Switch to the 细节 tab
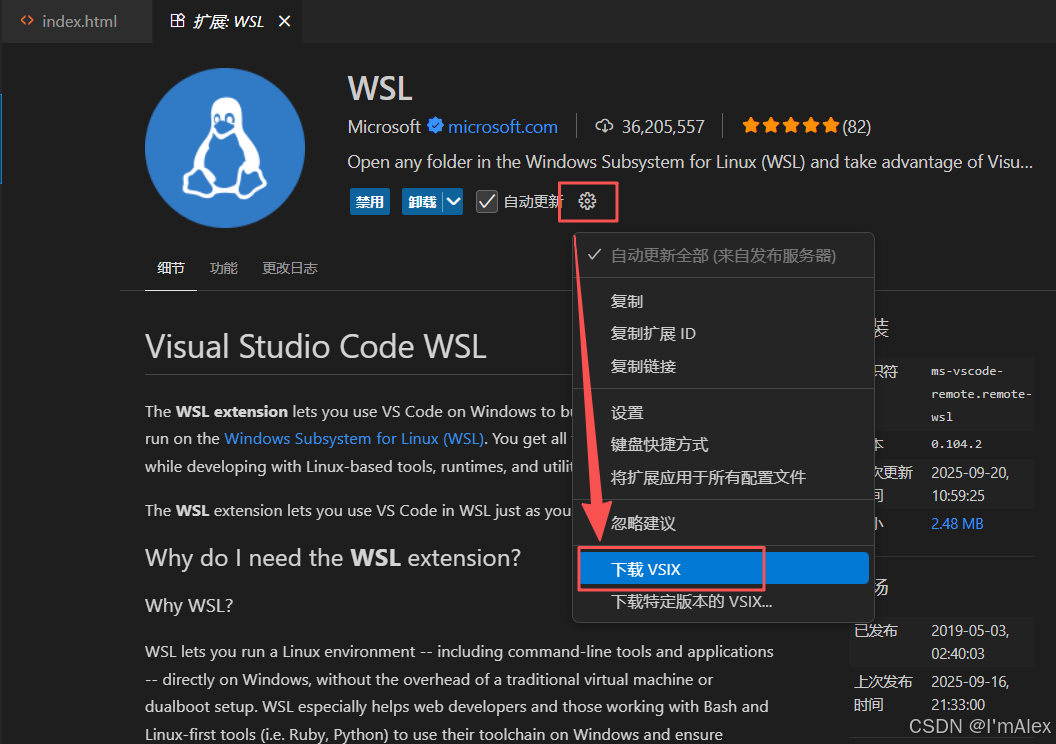 pos(170,268)
